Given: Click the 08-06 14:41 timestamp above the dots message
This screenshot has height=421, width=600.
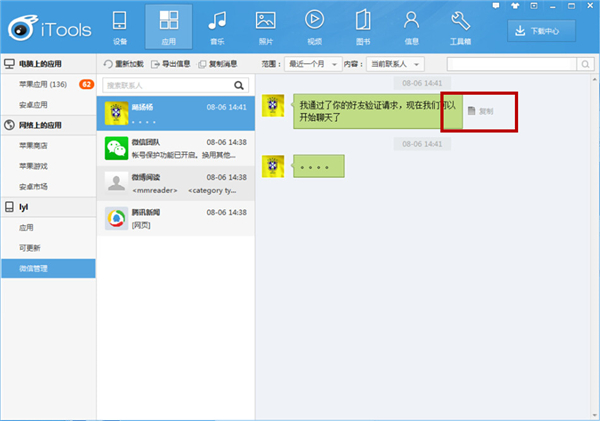Looking at the screenshot, I should click(x=422, y=144).
